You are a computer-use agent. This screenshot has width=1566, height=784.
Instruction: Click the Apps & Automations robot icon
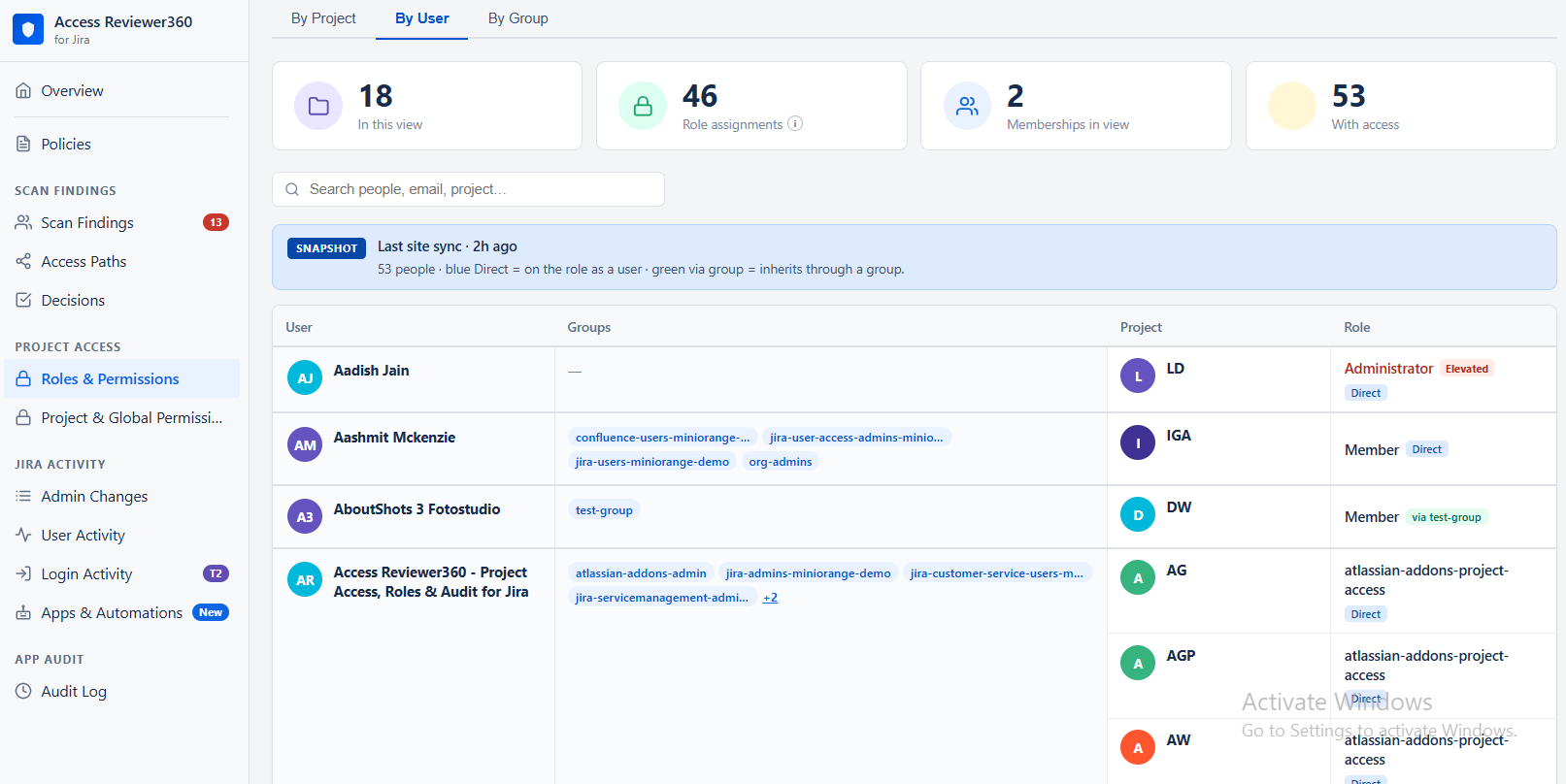tap(23, 612)
